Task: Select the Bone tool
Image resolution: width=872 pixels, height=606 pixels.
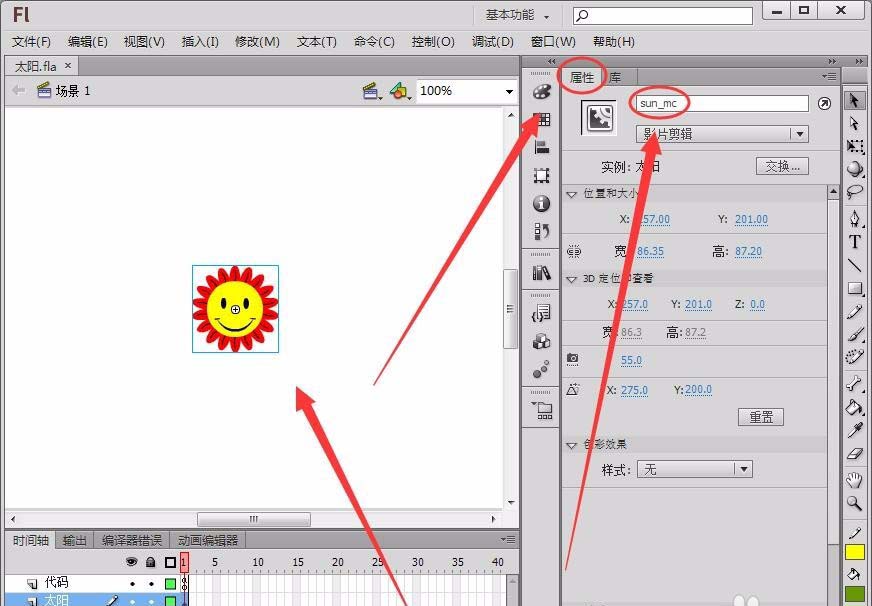Action: [854, 383]
